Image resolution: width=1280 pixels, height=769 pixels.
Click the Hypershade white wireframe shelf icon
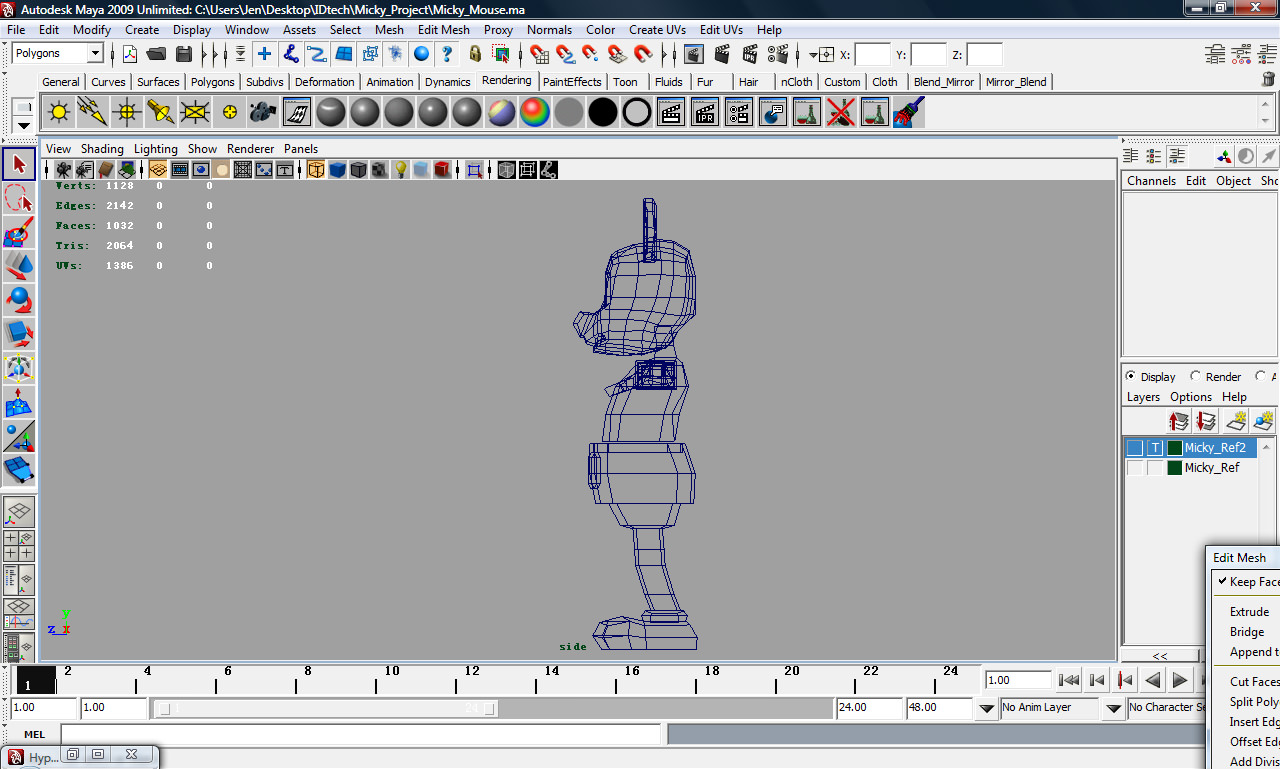(x=297, y=112)
